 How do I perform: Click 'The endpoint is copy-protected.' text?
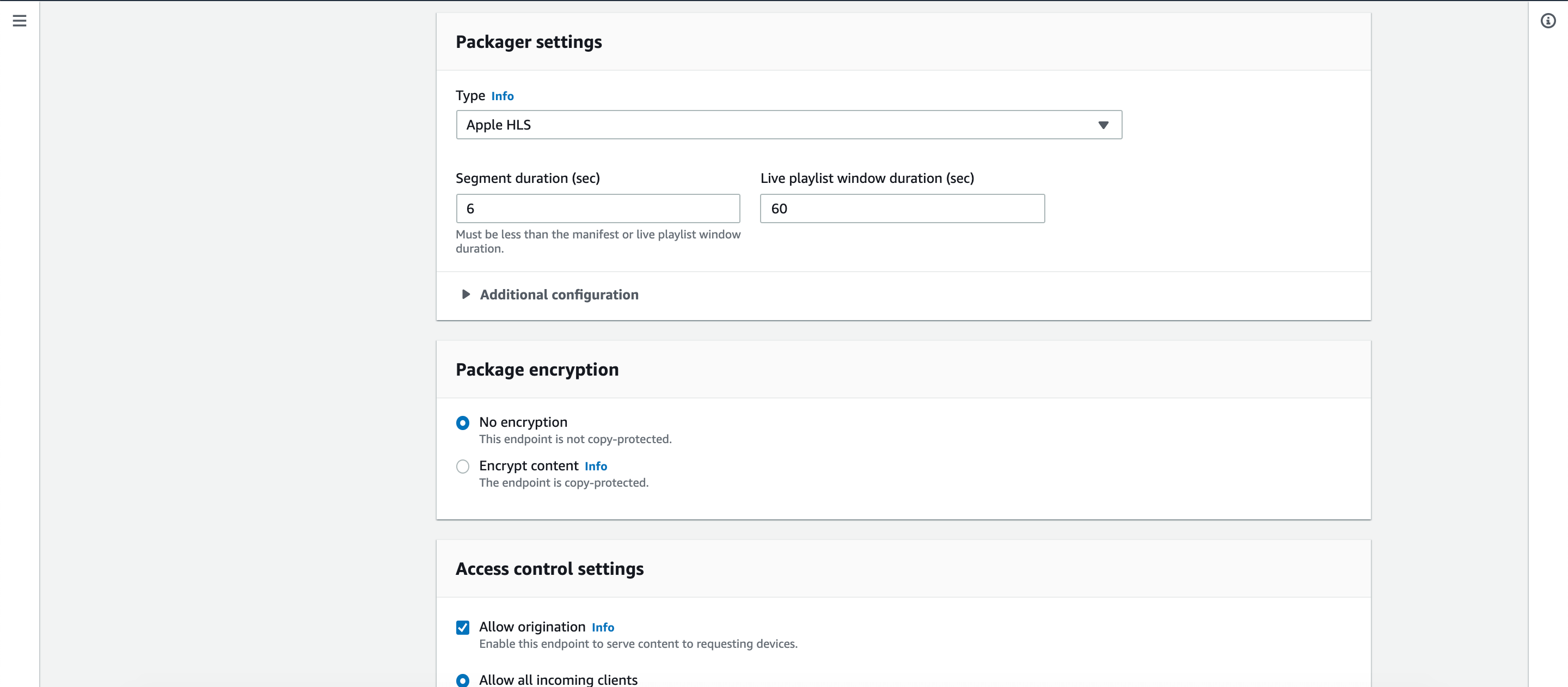click(563, 482)
